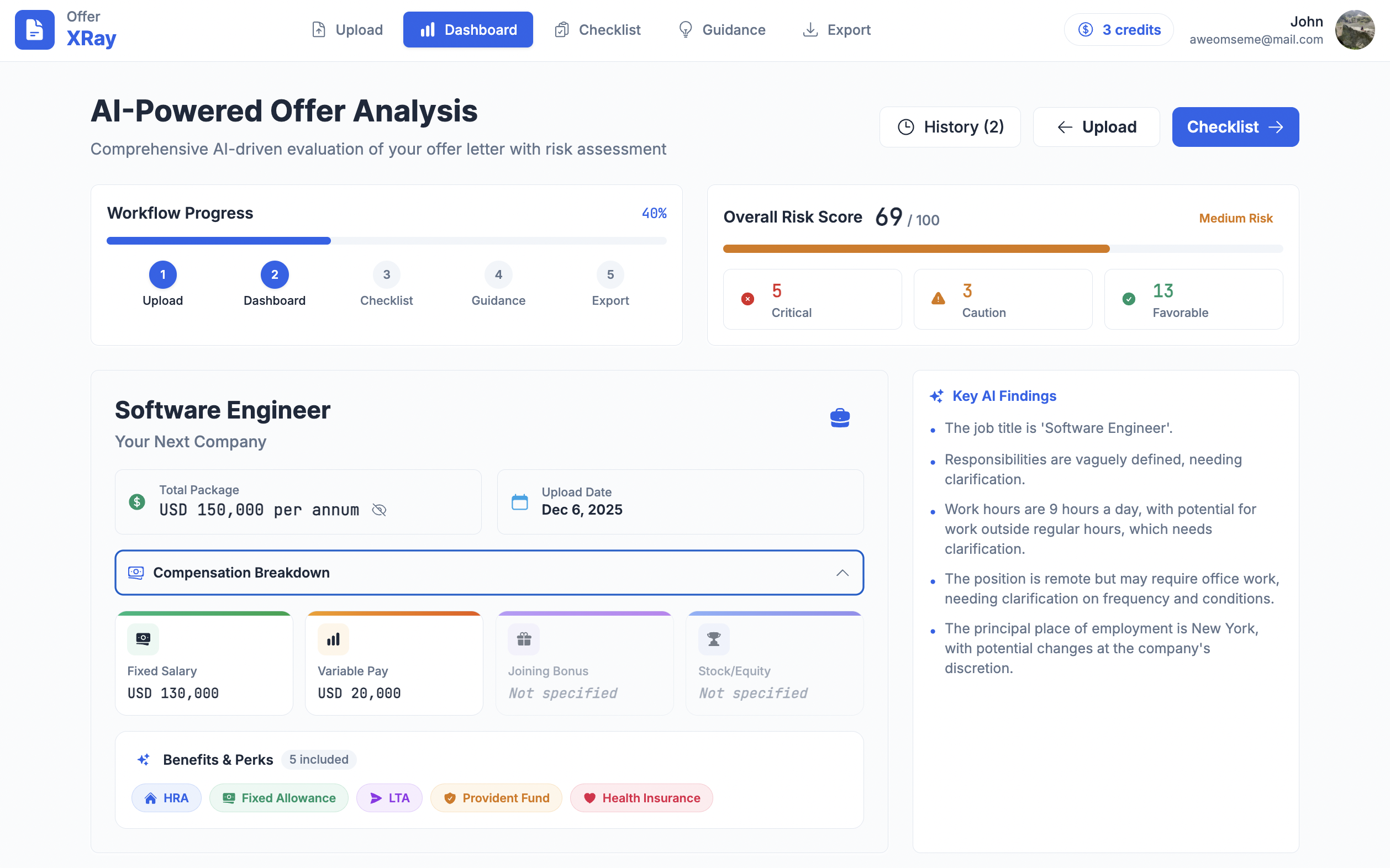Click the chevron in the Compensation Breakdown header
The height and width of the screenshot is (868, 1390).
click(842, 573)
